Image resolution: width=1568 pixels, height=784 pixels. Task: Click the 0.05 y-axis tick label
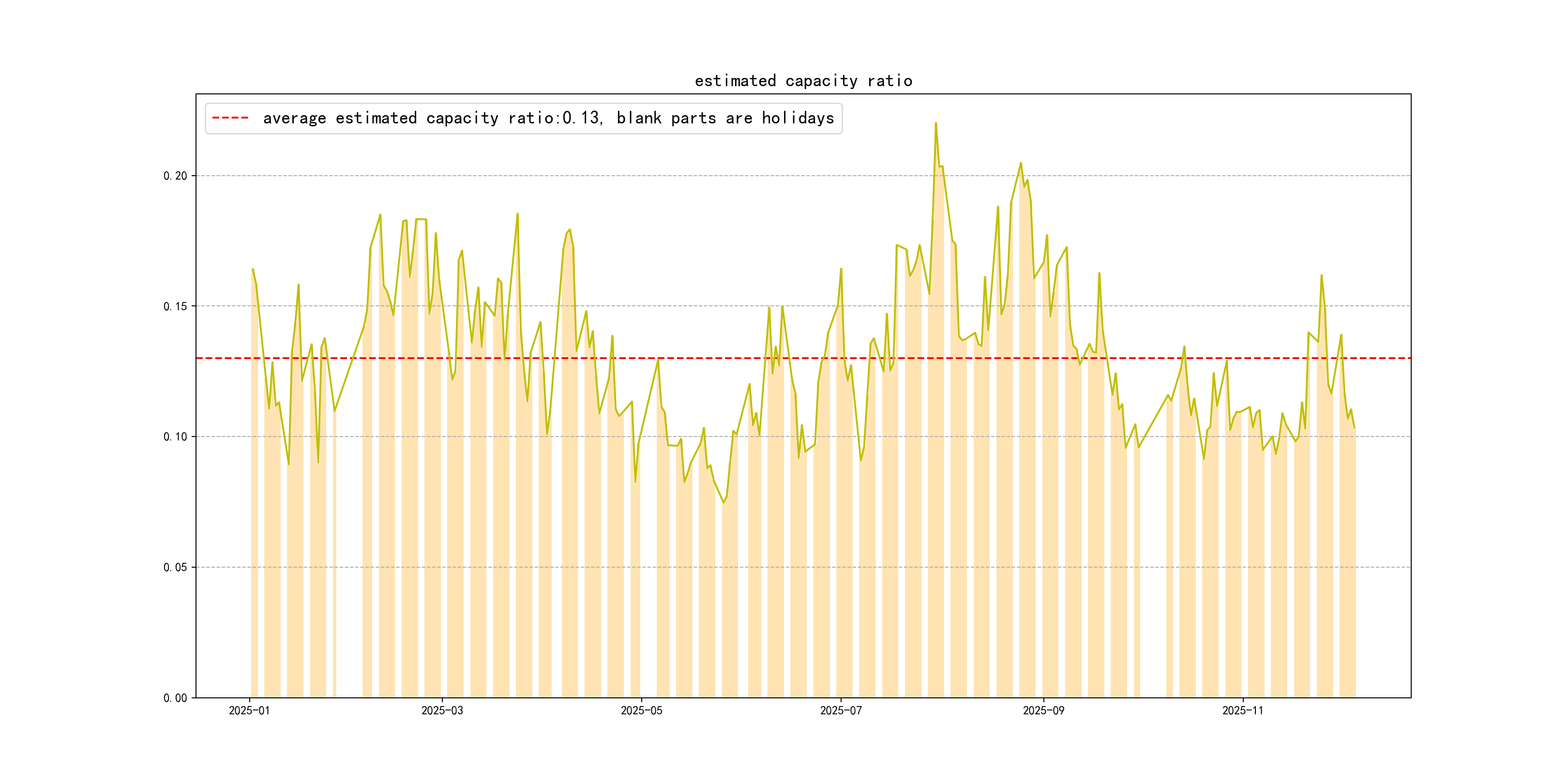175,567
